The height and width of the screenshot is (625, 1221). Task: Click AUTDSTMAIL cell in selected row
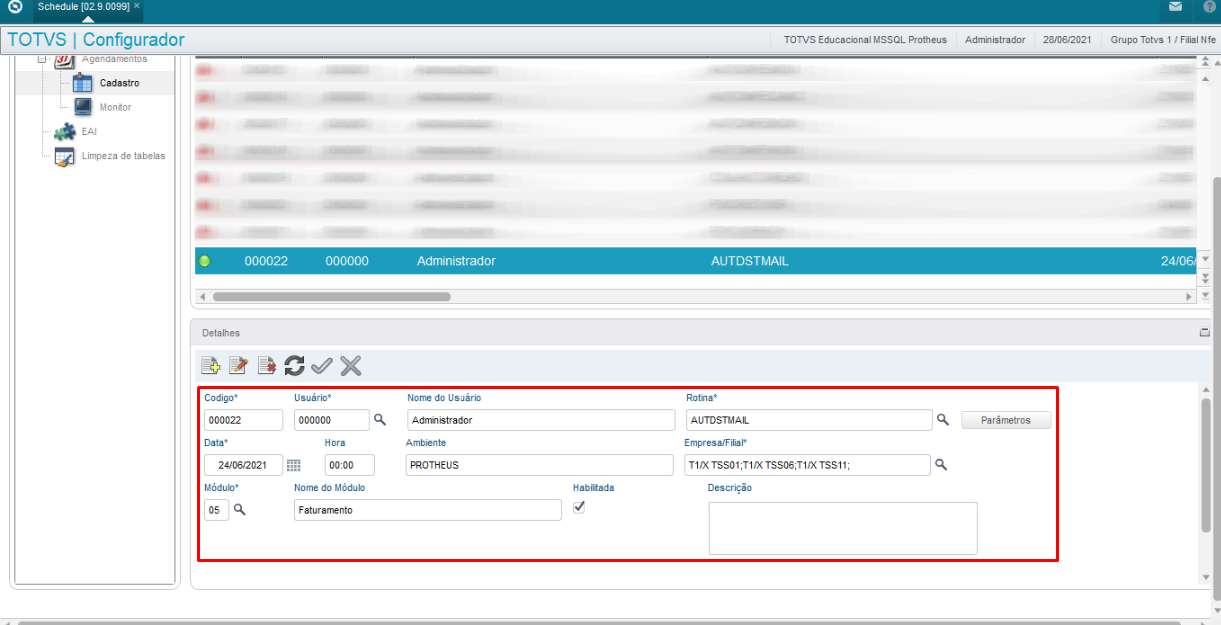point(750,261)
